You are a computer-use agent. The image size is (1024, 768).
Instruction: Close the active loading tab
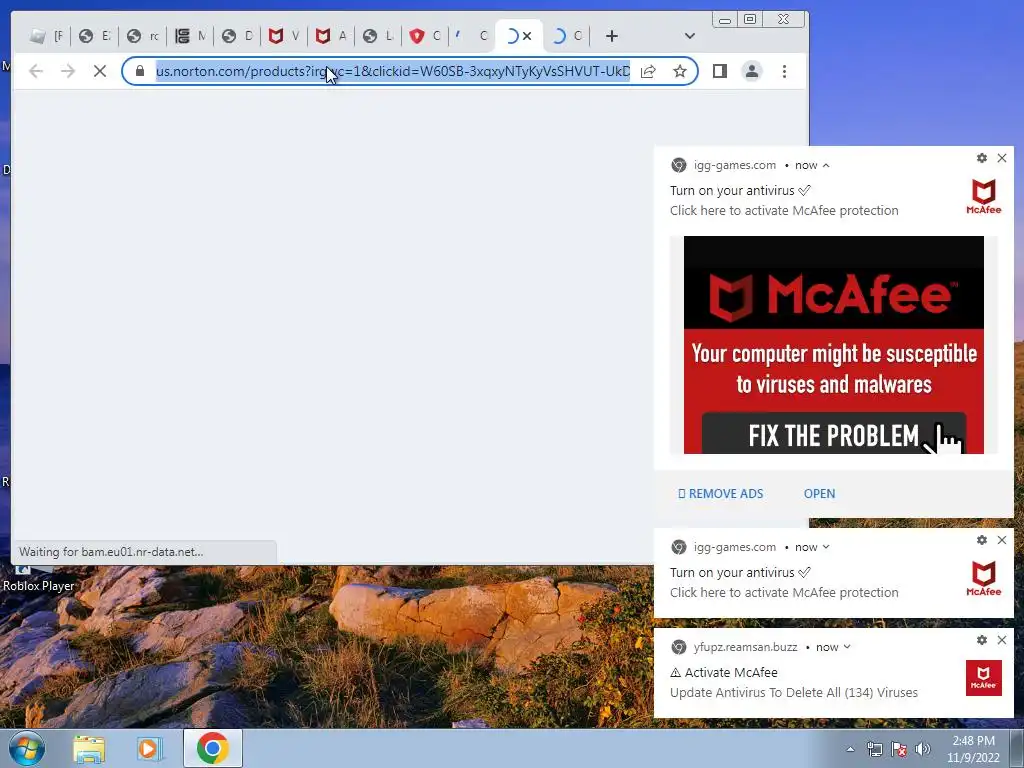point(527,37)
